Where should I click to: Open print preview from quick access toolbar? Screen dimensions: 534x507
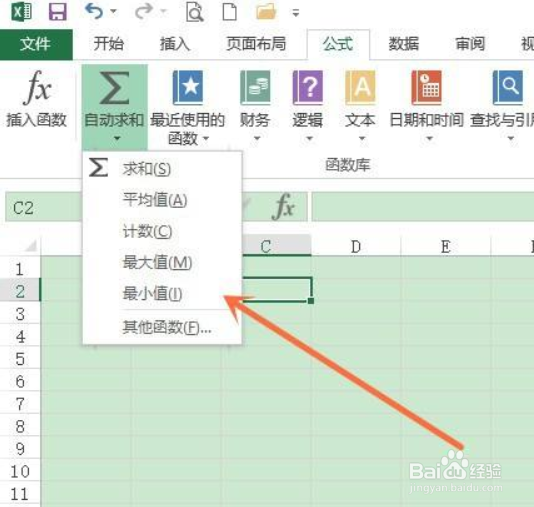pyautogui.click(x=194, y=12)
